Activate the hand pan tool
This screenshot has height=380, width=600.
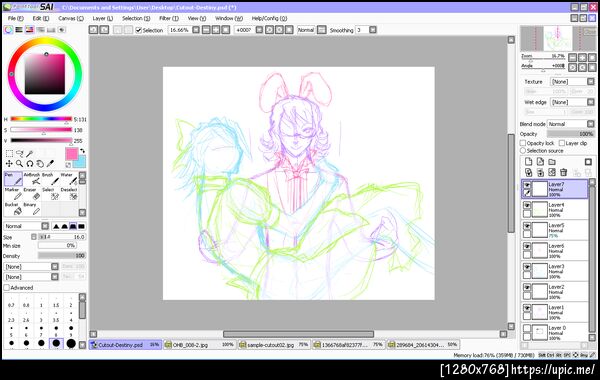(x=40, y=164)
